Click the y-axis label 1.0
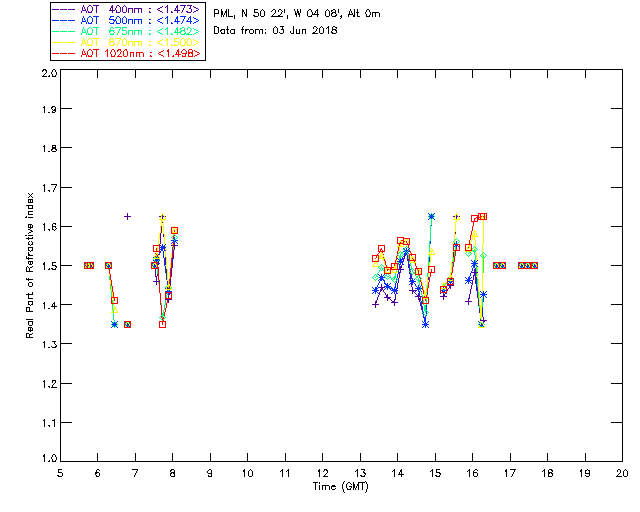640x512 pixels. (49, 458)
